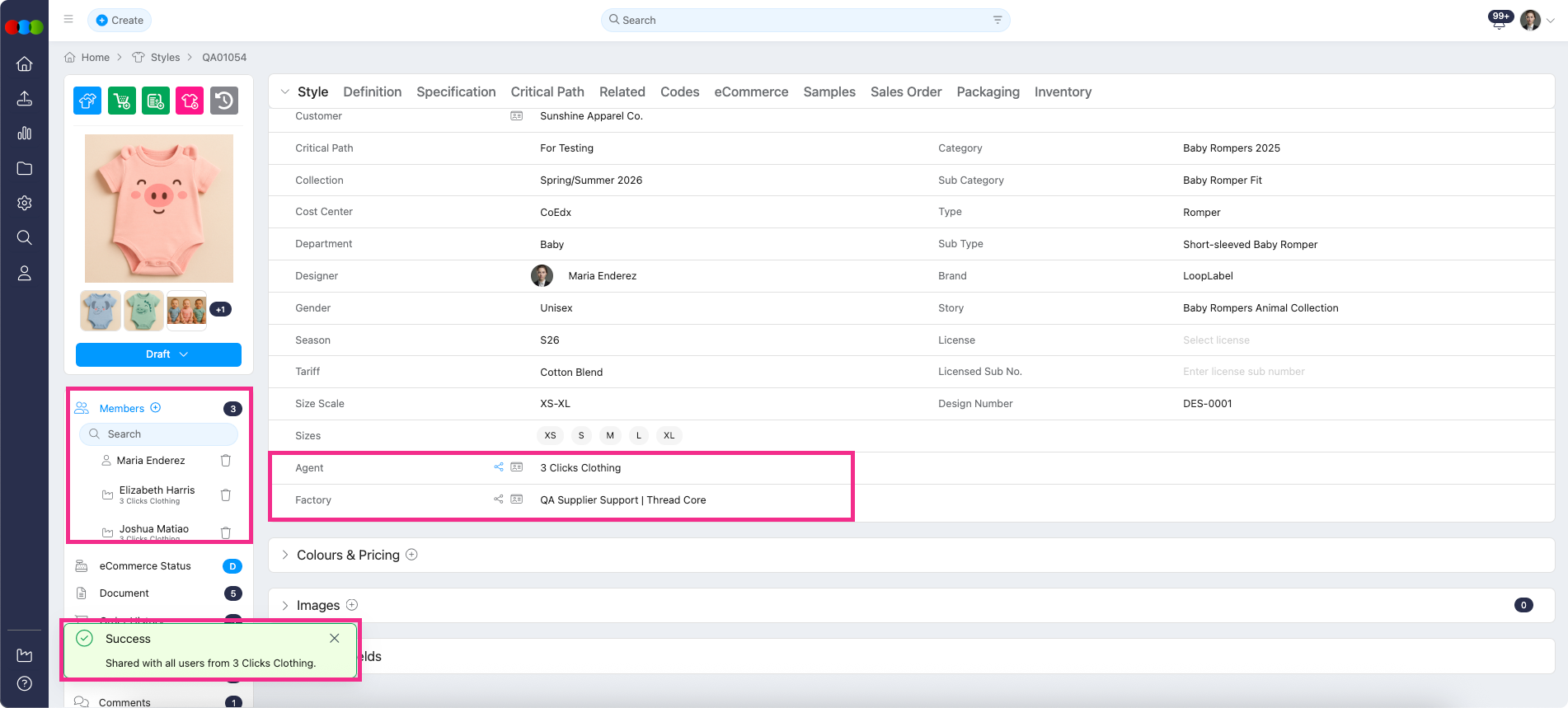Expand the Colours & Pricing section
This screenshot has width=1568, height=708.
point(285,555)
